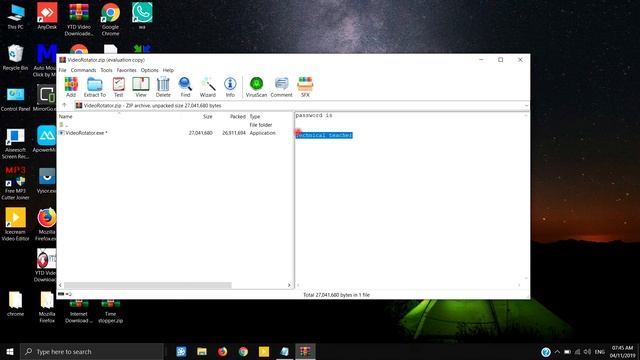
Task: Click the file list scroll left arrow
Action: point(60,285)
